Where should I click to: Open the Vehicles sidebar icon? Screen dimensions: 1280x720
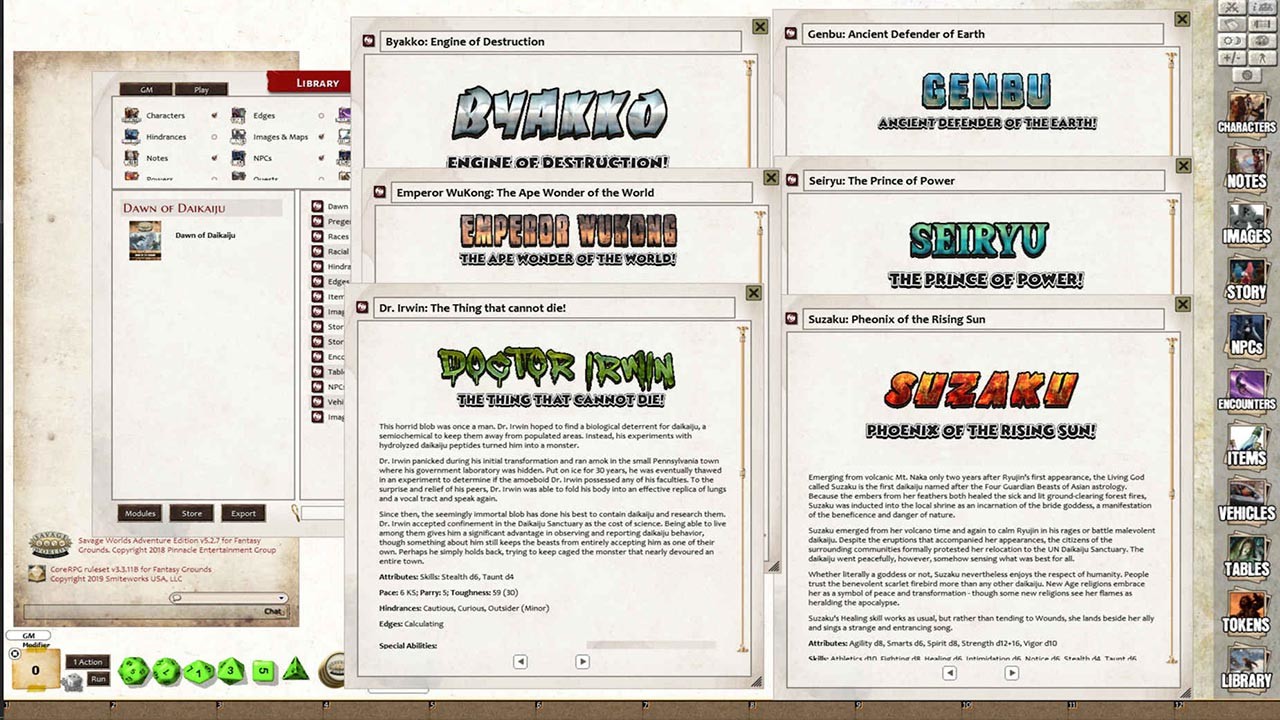[x=1246, y=498]
